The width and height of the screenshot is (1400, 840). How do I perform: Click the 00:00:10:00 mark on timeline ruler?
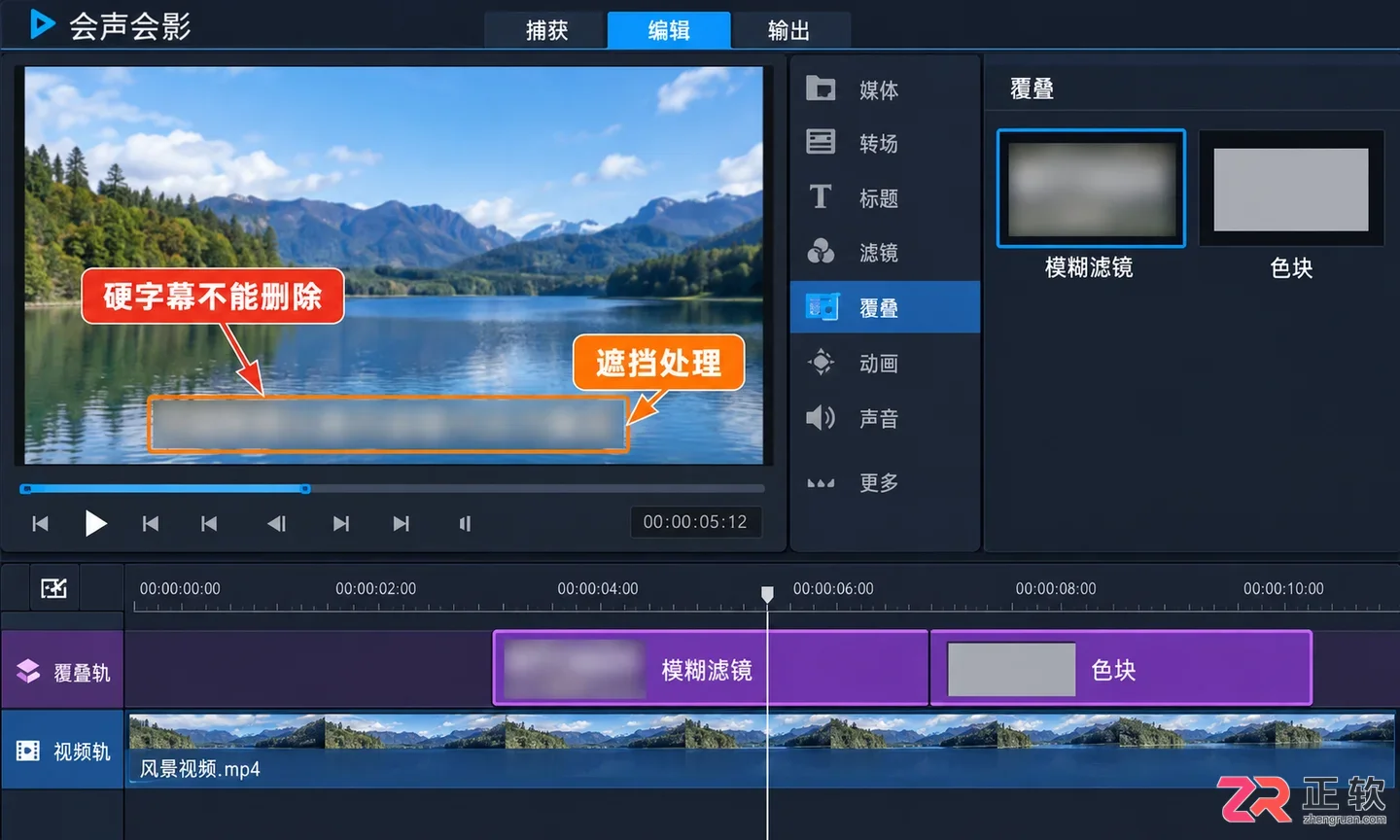1283,588
